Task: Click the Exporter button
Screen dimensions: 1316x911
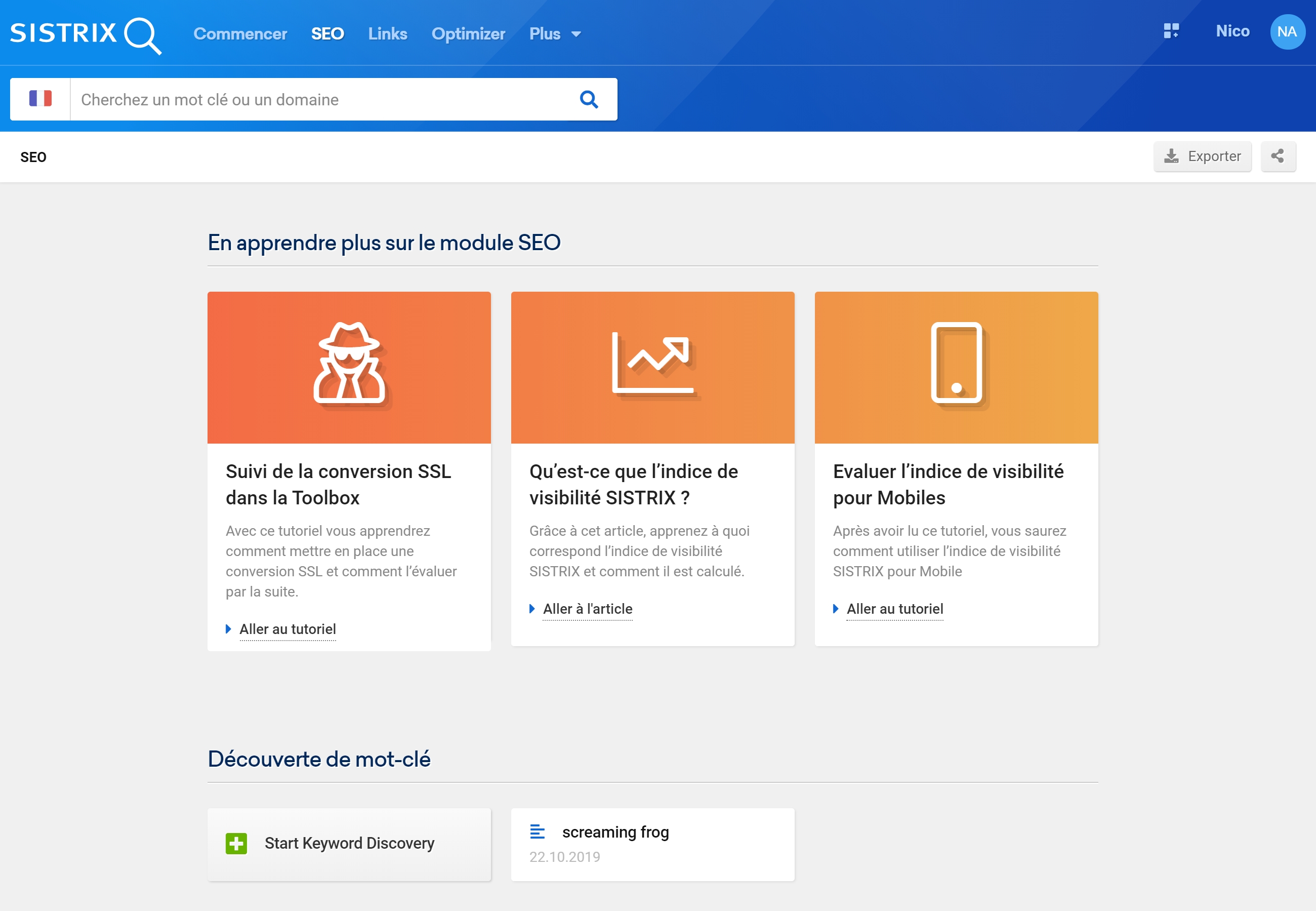Action: tap(1203, 156)
